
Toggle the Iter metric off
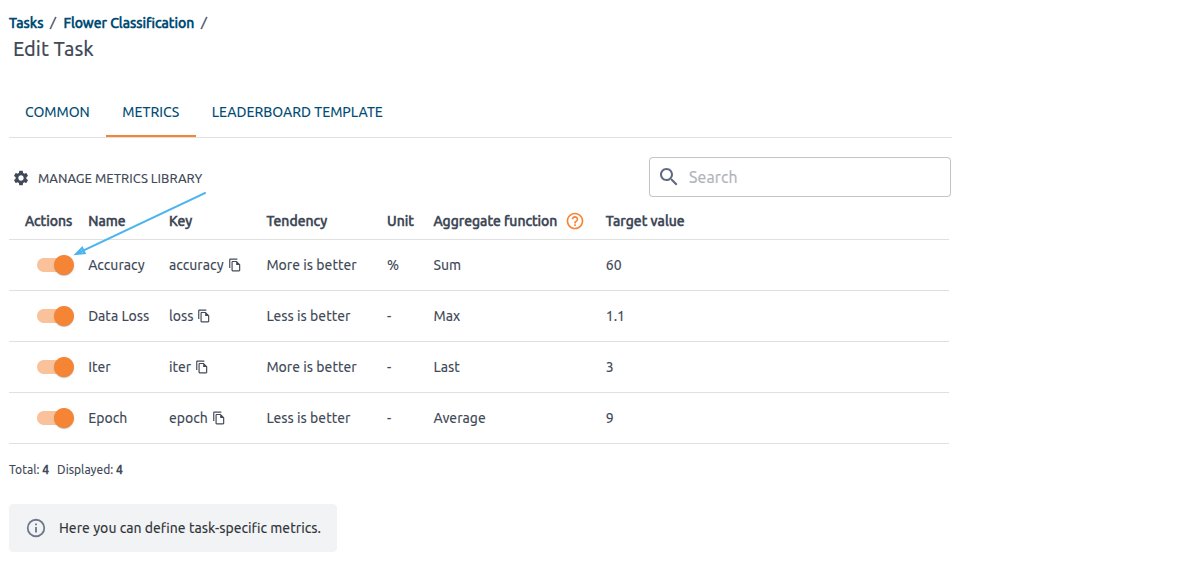pos(55,367)
